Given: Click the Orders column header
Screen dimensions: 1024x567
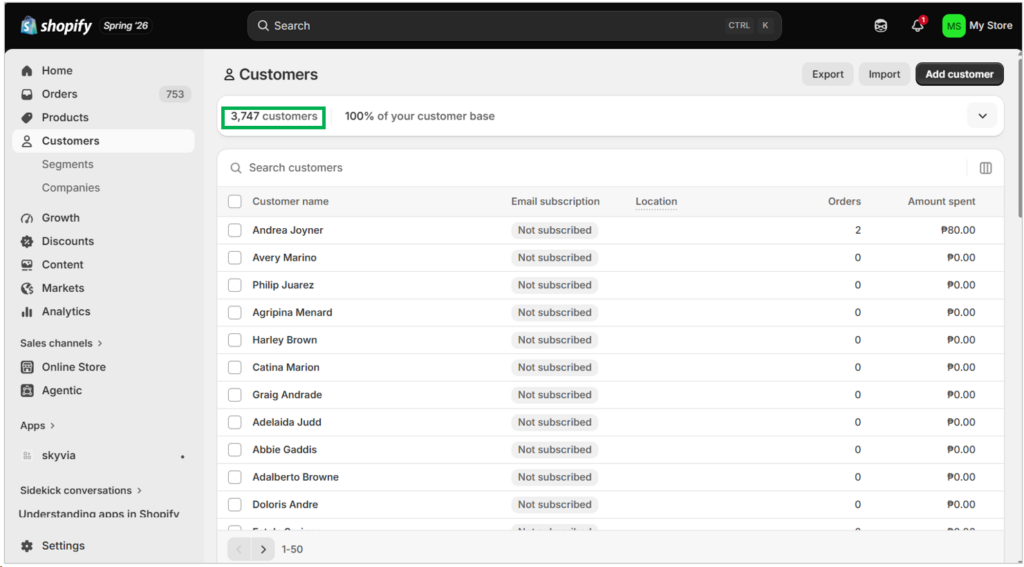Looking at the screenshot, I should click(844, 201).
